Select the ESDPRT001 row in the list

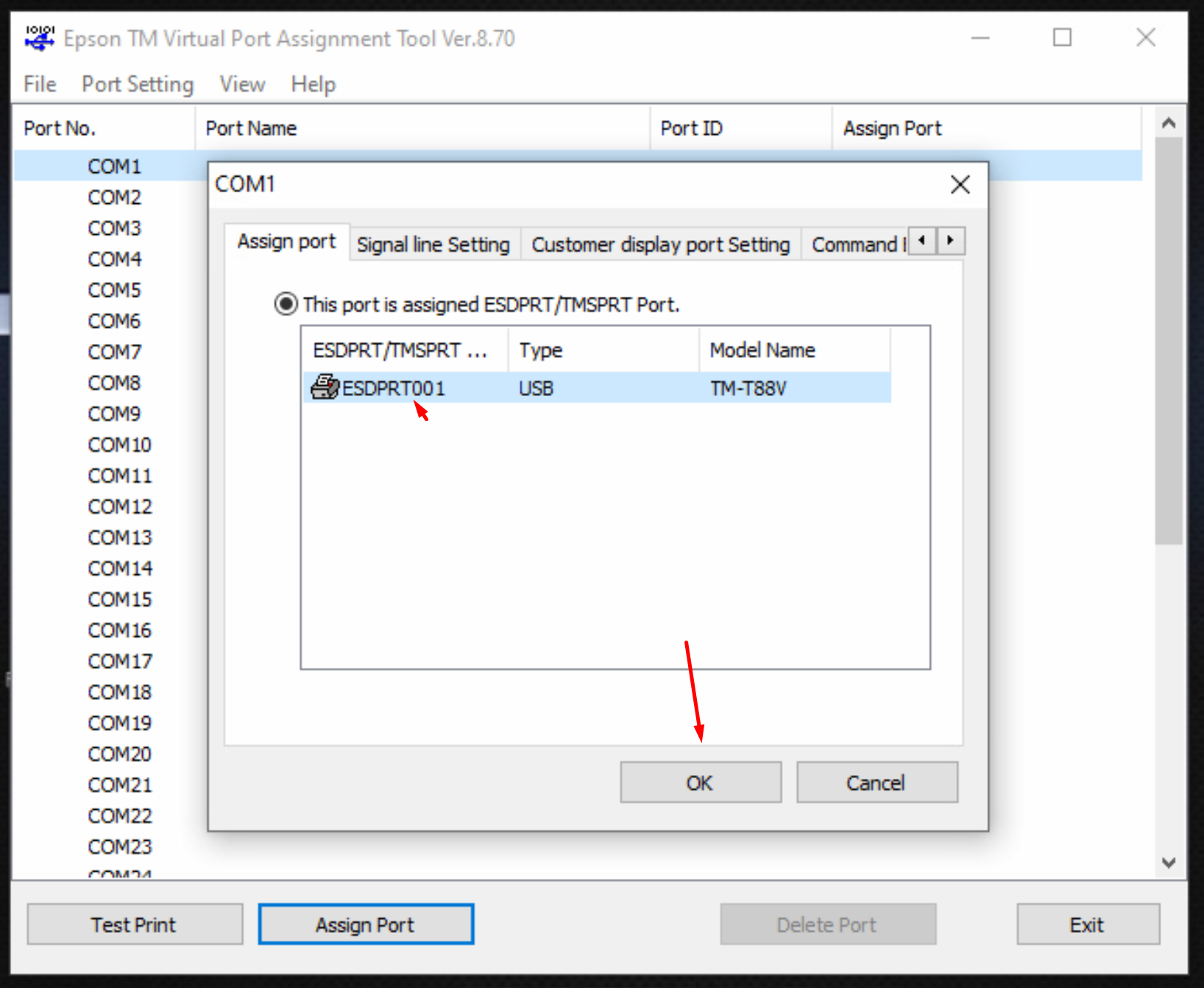597,387
